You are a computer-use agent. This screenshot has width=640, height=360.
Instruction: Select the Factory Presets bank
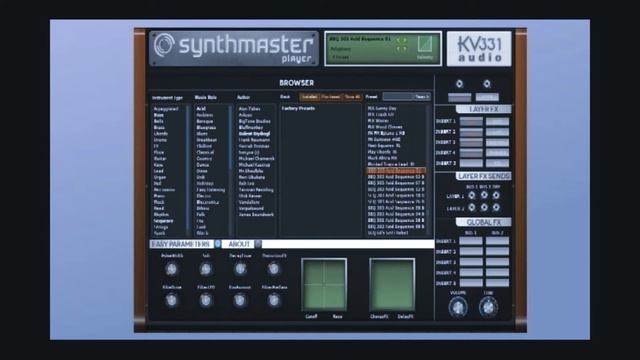[x=298, y=109]
